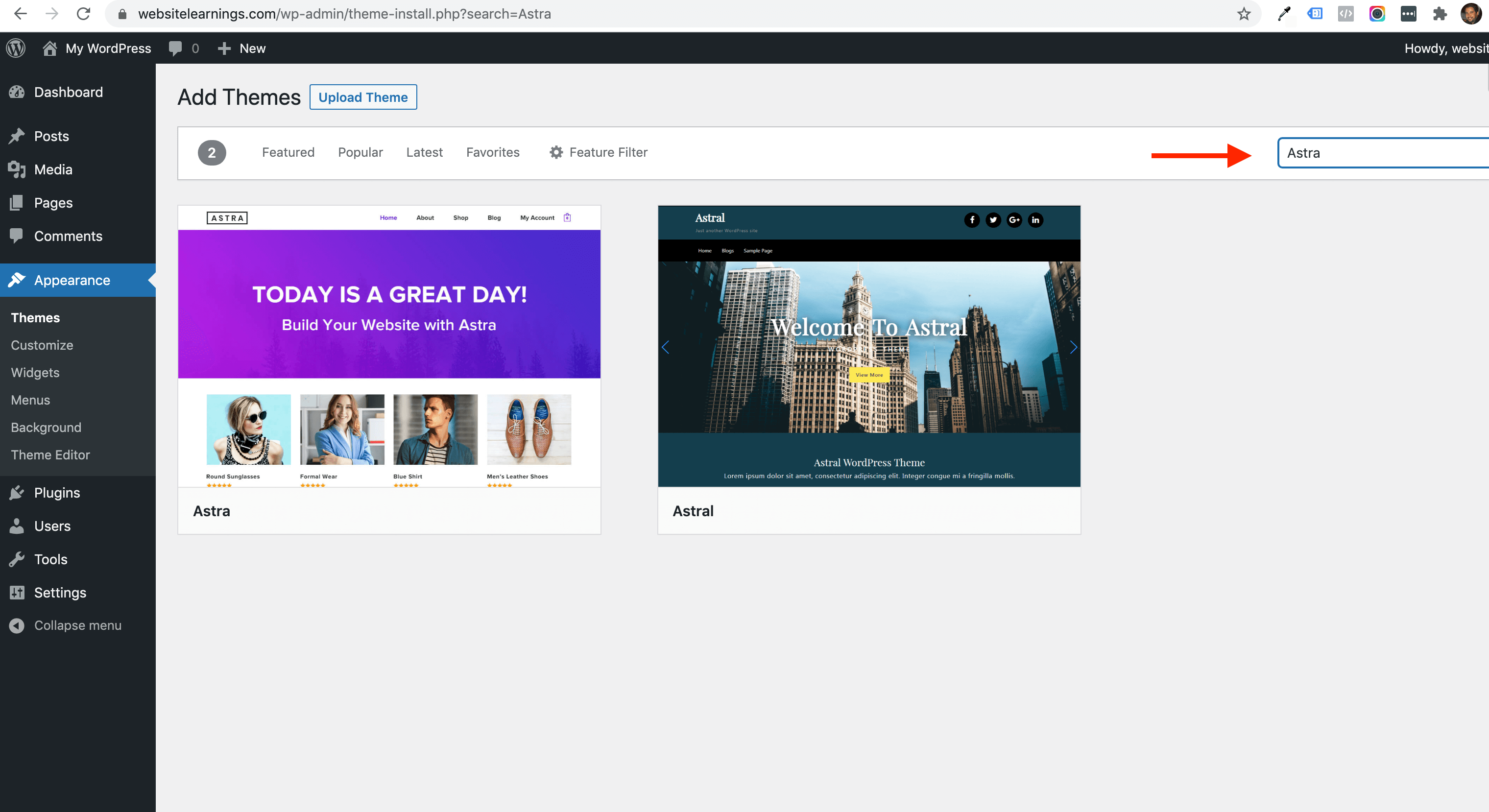Switch to the Featured themes tab

coord(288,152)
